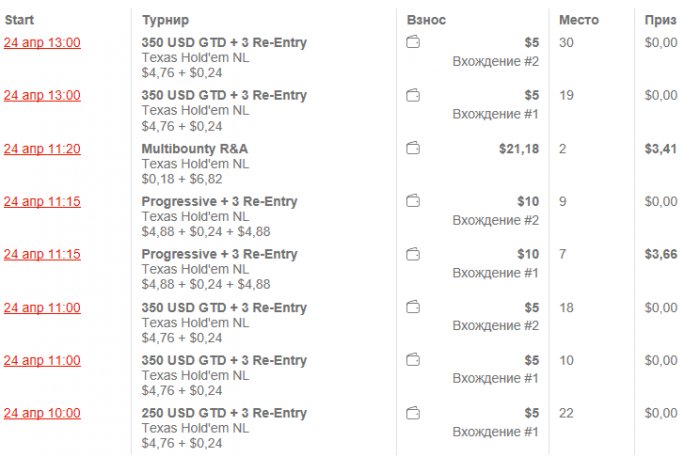Click wallet icon in the place 18 row
This screenshot has height=457, width=700.
pos(413,308)
